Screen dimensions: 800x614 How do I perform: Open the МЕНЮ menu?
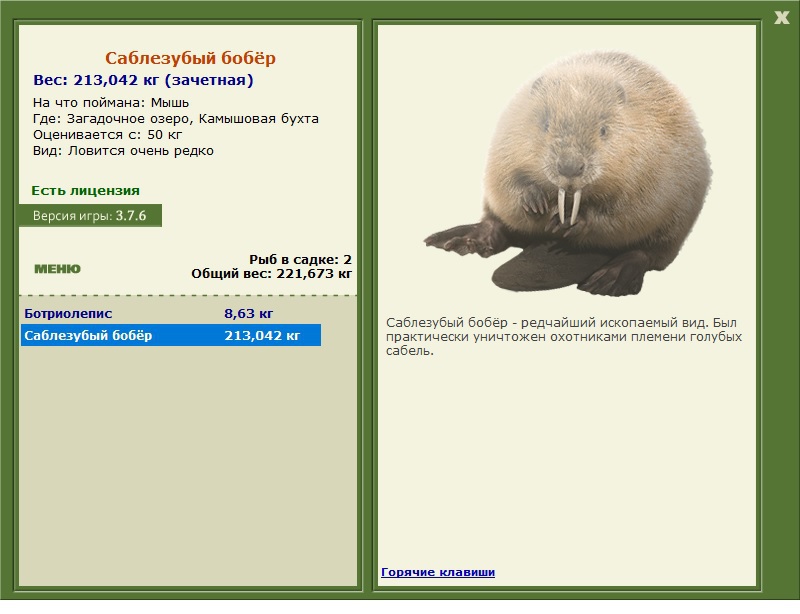pyautogui.click(x=57, y=269)
